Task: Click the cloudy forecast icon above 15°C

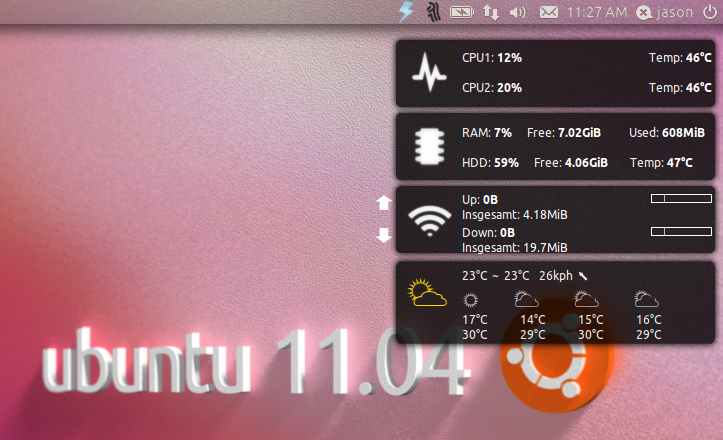Action: tap(586, 299)
